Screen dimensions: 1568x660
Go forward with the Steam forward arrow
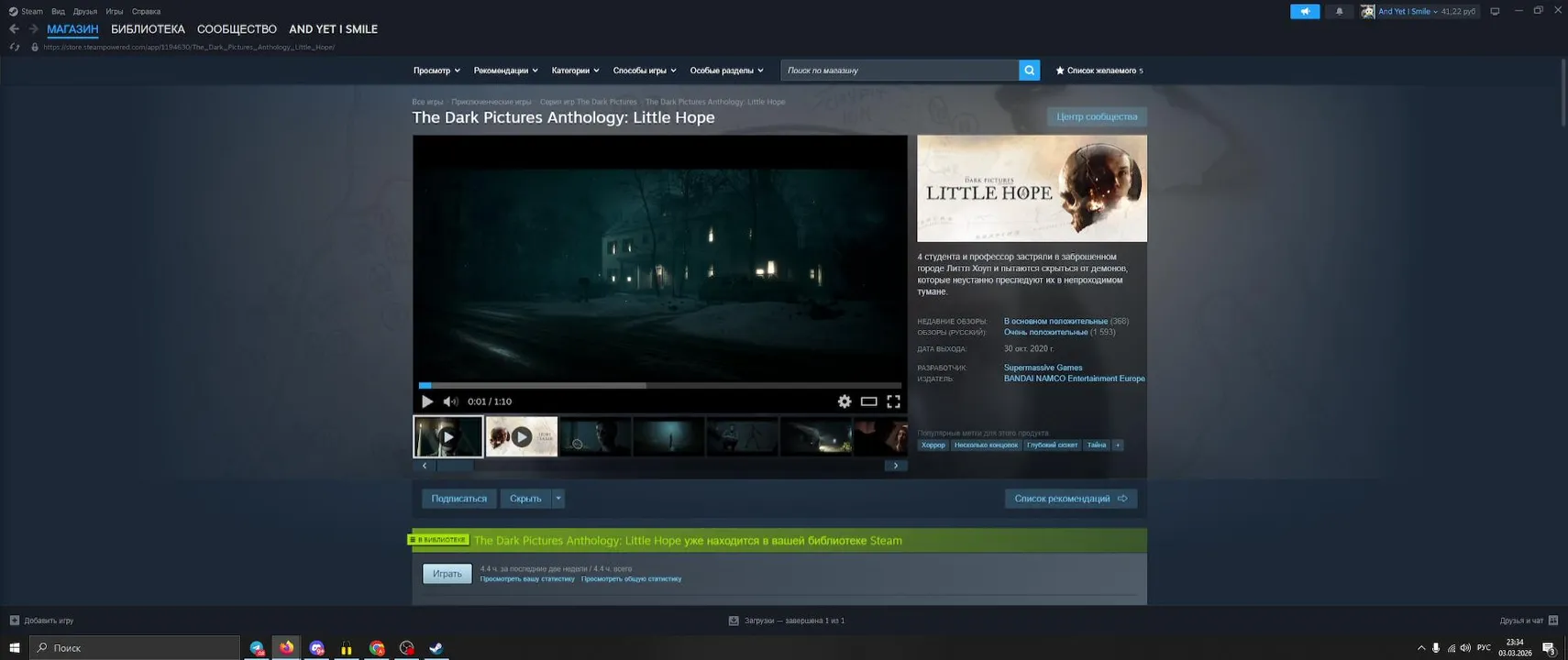click(x=33, y=29)
